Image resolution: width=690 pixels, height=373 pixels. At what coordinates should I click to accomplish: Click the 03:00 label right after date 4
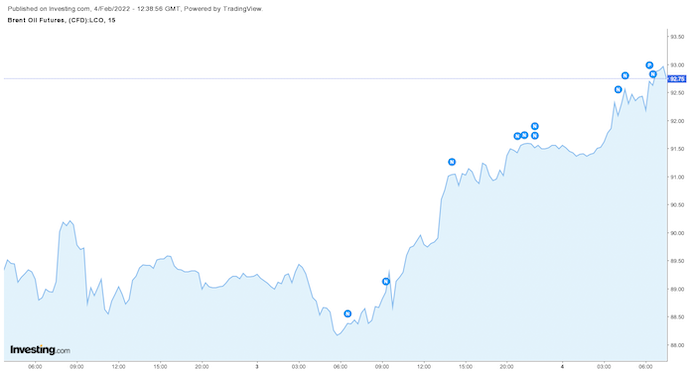(x=604, y=366)
